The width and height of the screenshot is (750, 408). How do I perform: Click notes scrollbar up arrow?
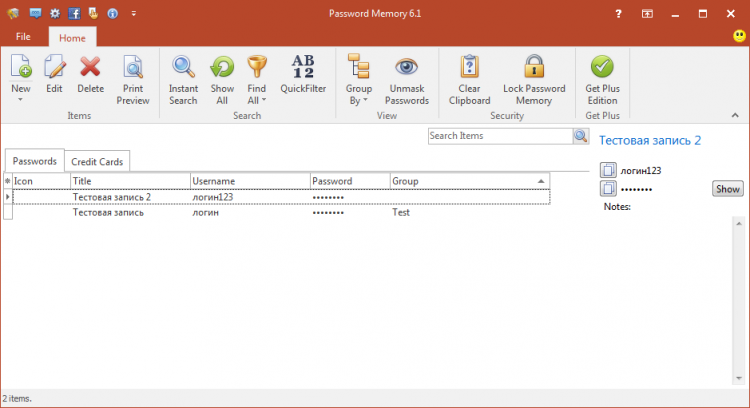click(x=739, y=223)
